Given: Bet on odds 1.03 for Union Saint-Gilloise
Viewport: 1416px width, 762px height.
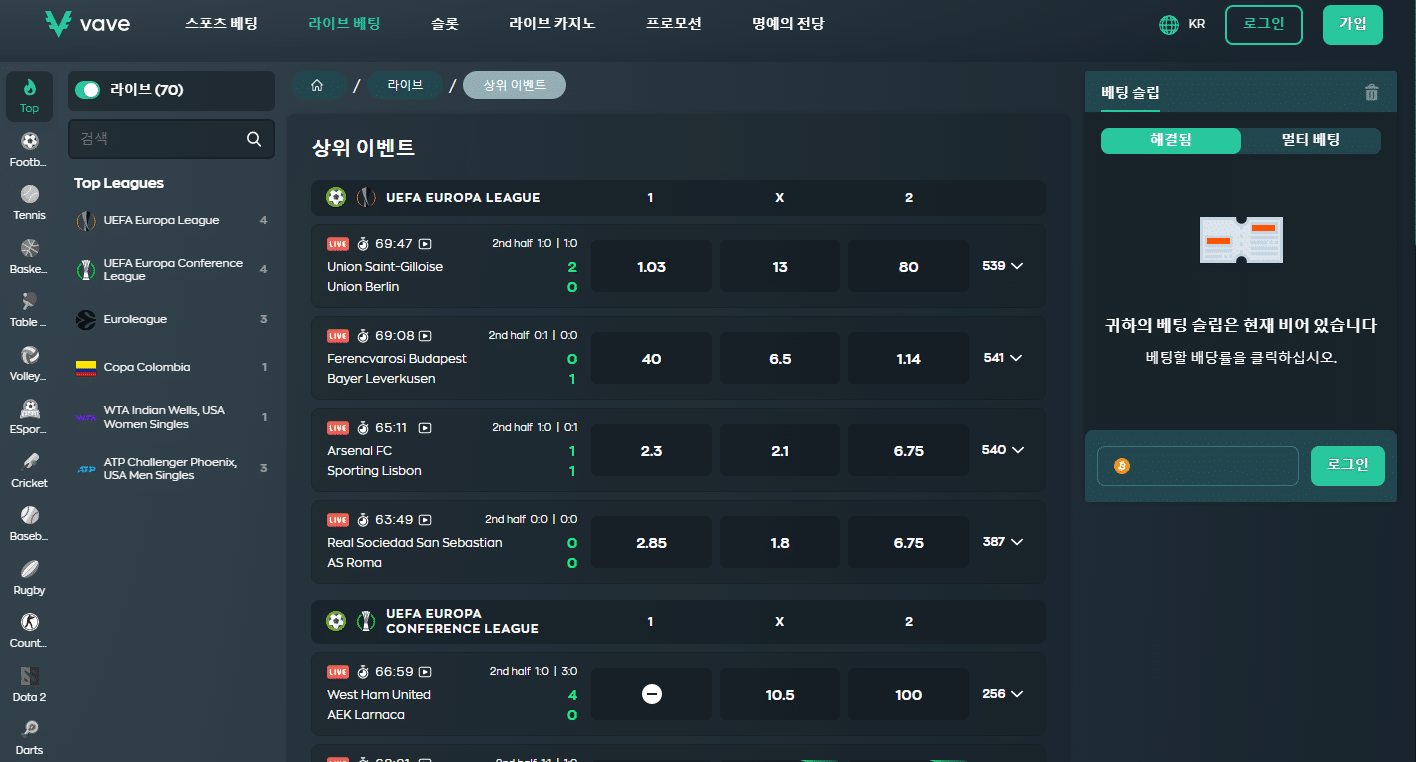Looking at the screenshot, I should point(651,266).
